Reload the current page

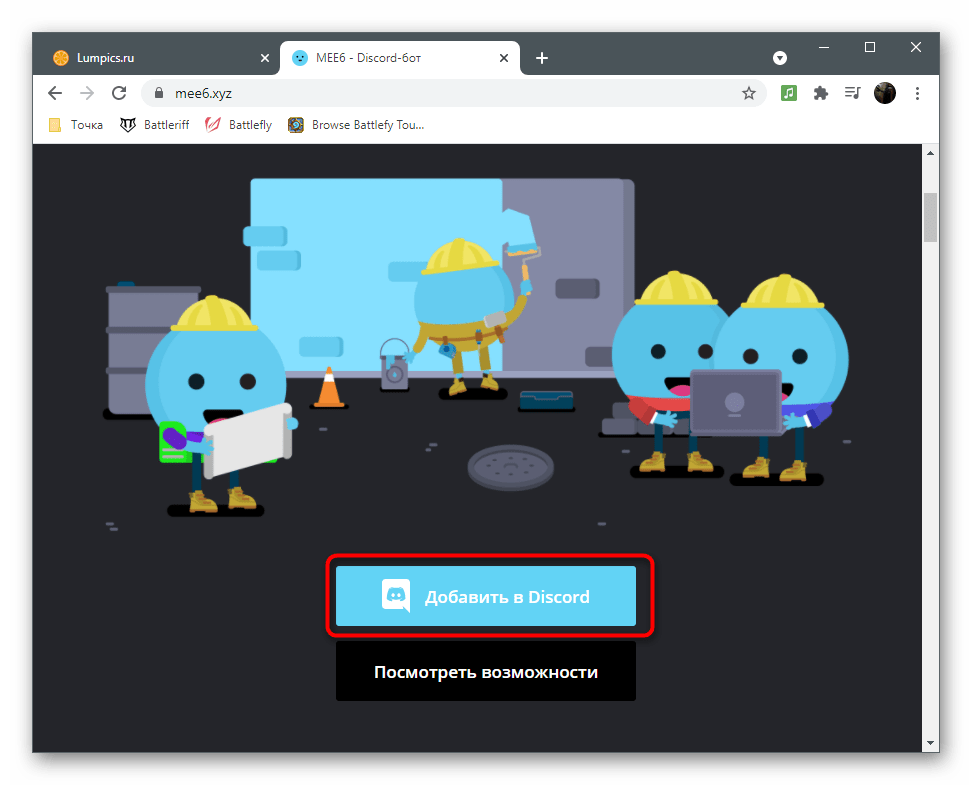pyautogui.click(x=119, y=93)
